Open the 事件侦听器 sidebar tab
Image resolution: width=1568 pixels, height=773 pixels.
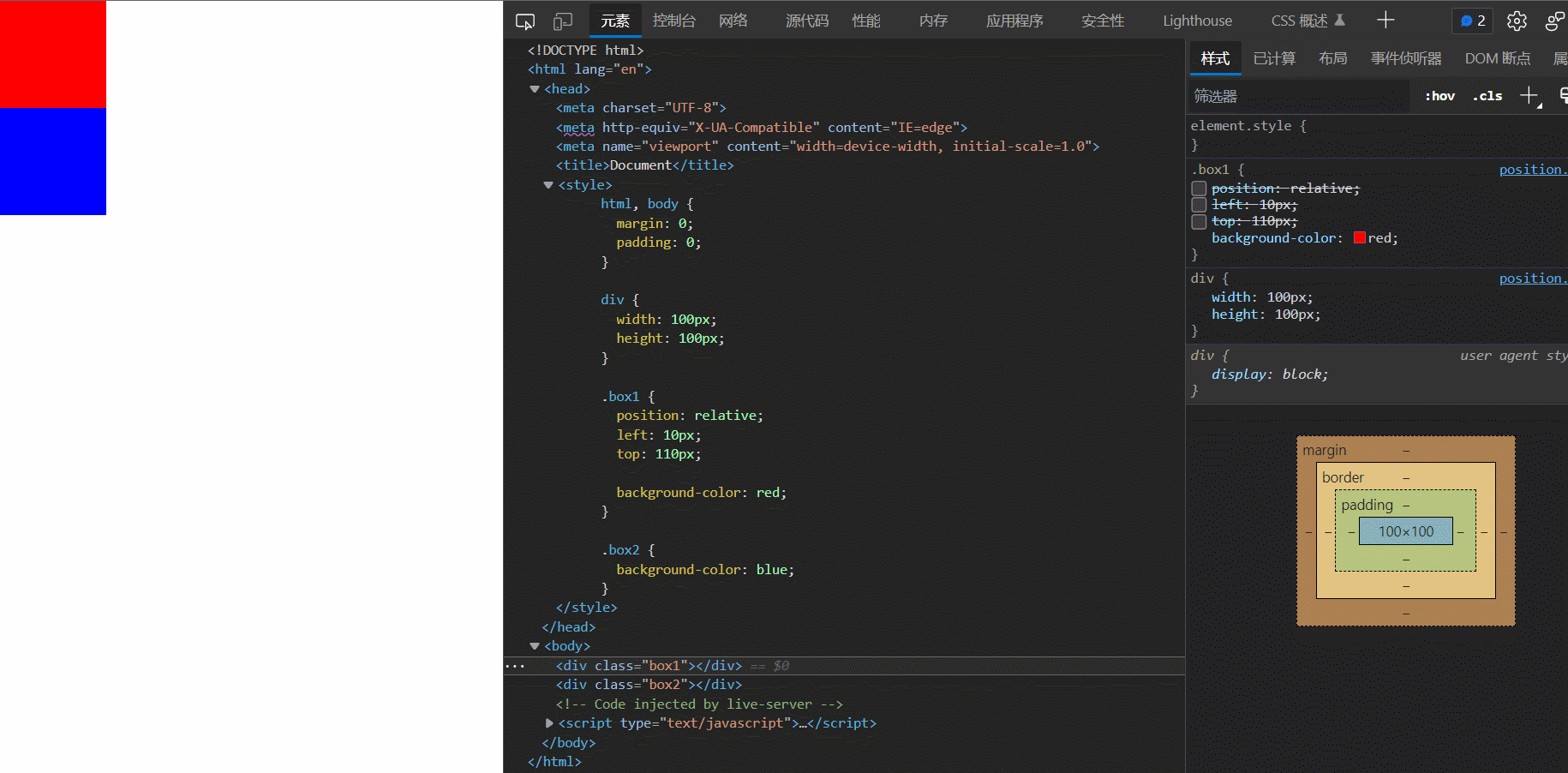(1406, 58)
